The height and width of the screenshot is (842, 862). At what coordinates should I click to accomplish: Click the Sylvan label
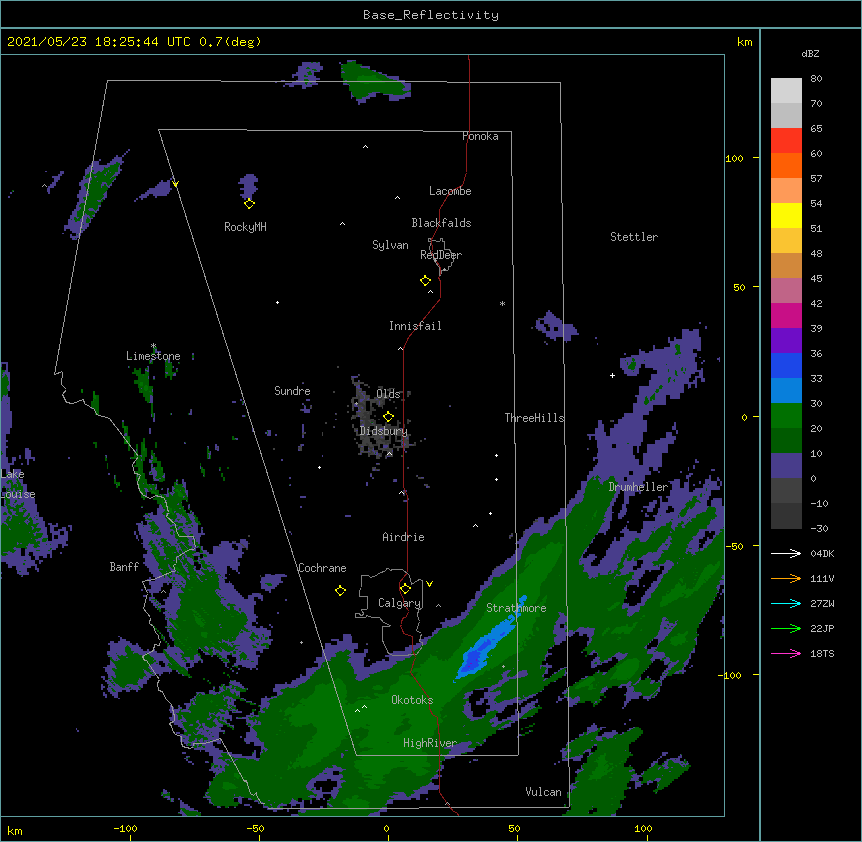coord(390,245)
